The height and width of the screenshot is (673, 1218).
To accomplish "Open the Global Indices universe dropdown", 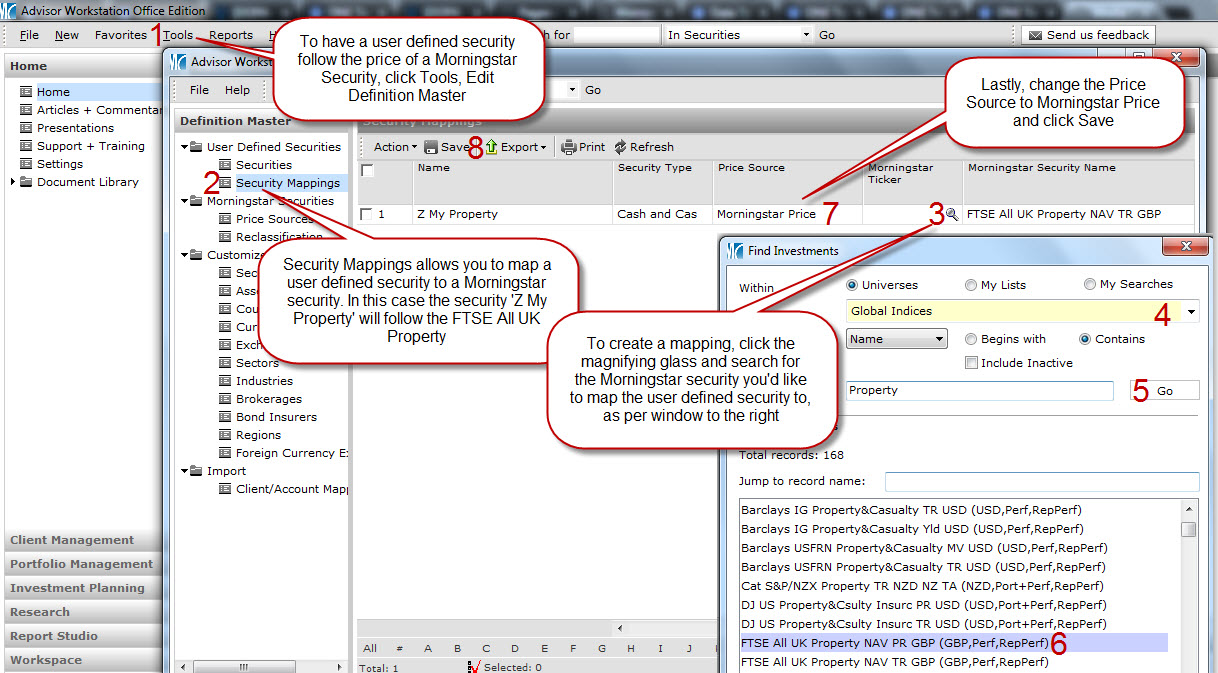I will 1190,312.
